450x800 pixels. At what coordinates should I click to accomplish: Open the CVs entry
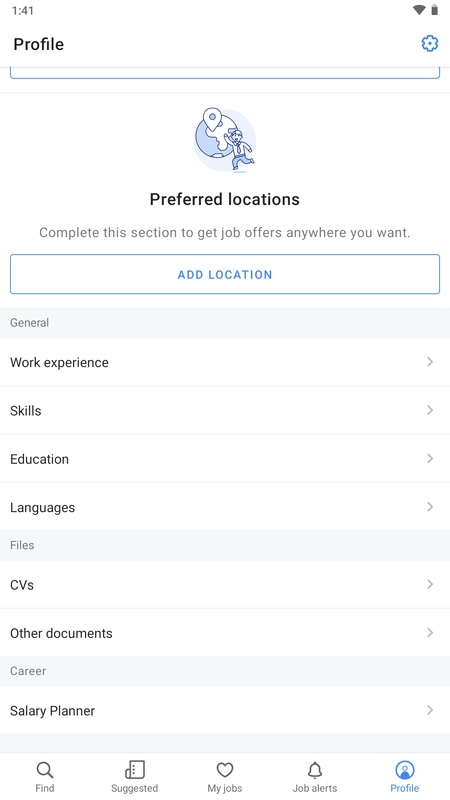tap(225, 585)
